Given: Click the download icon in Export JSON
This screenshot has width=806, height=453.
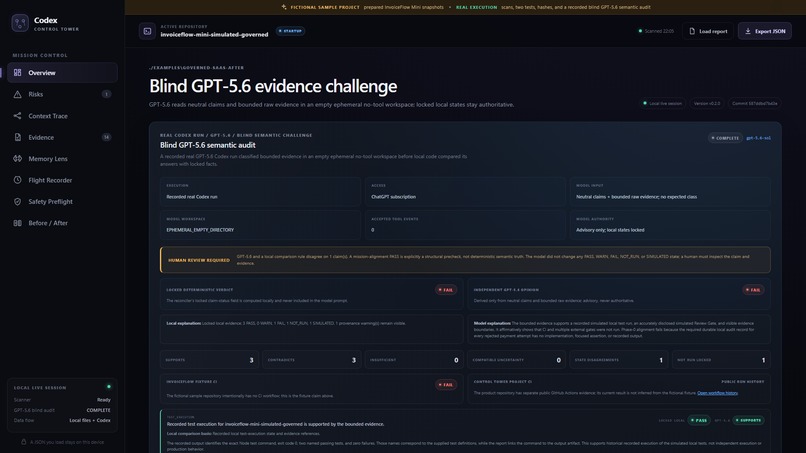Looking at the screenshot, I should point(748,31).
